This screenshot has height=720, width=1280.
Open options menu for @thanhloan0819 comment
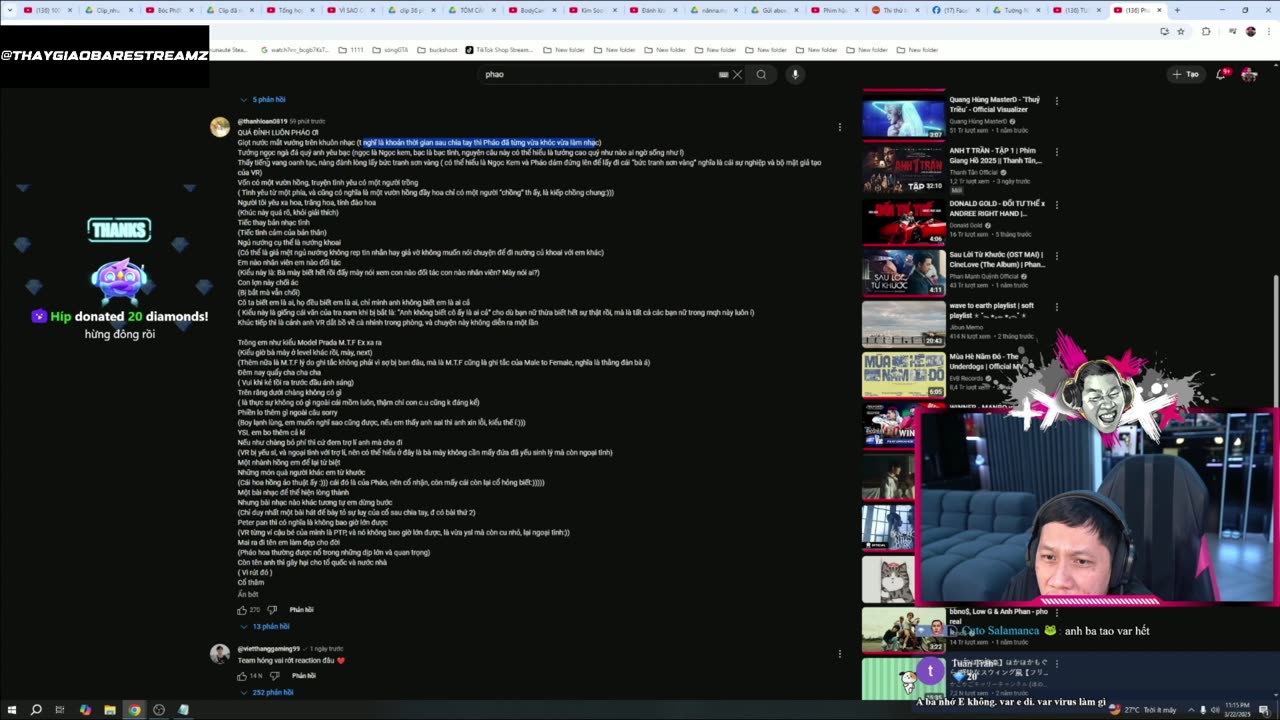click(840, 127)
